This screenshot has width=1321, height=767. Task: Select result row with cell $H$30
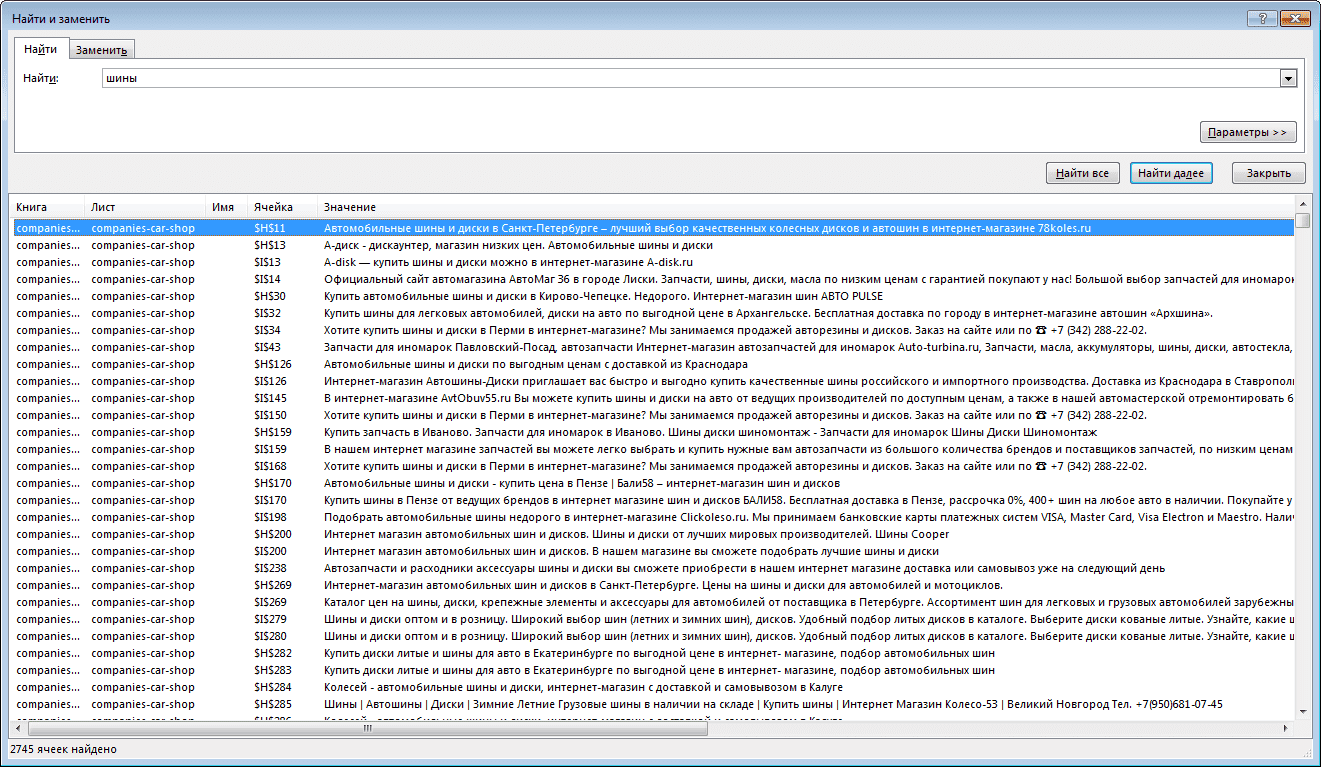(653, 296)
